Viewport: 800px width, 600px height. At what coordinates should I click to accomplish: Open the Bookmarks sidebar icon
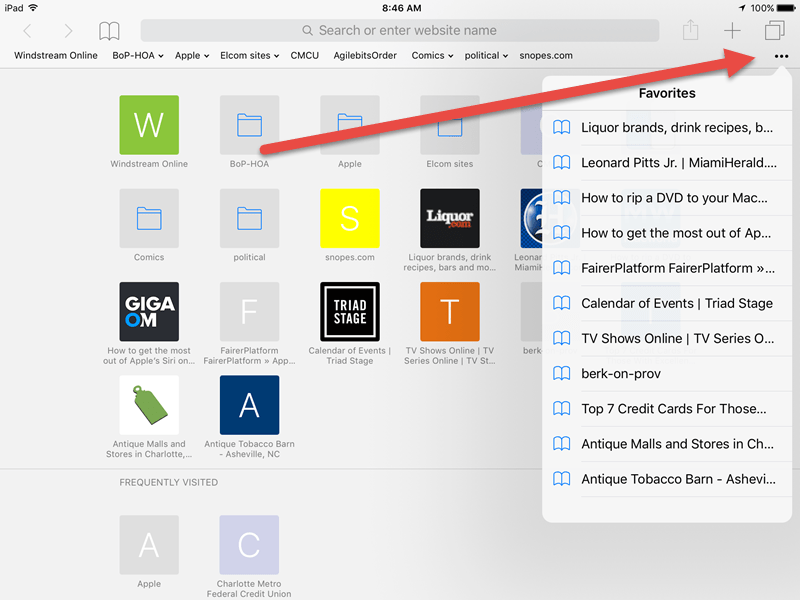109,31
